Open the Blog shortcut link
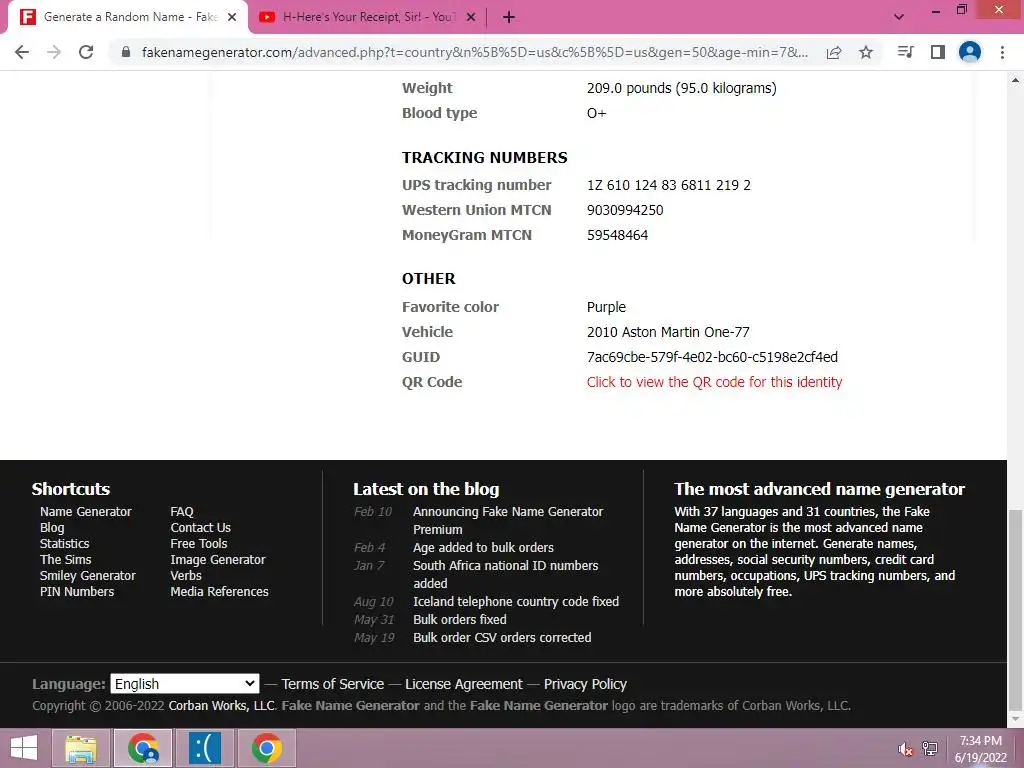Viewport: 1024px width, 768px height. pyautogui.click(x=52, y=528)
